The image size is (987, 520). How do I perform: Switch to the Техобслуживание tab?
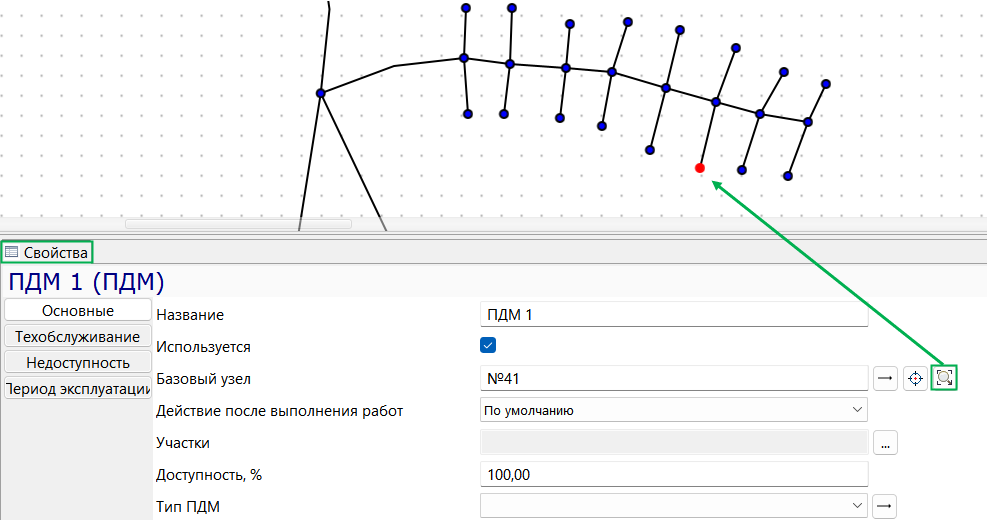[x=77, y=337]
